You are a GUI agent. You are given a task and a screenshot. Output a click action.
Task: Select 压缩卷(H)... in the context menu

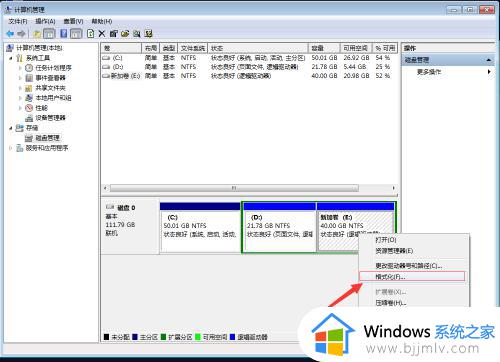tap(391, 303)
